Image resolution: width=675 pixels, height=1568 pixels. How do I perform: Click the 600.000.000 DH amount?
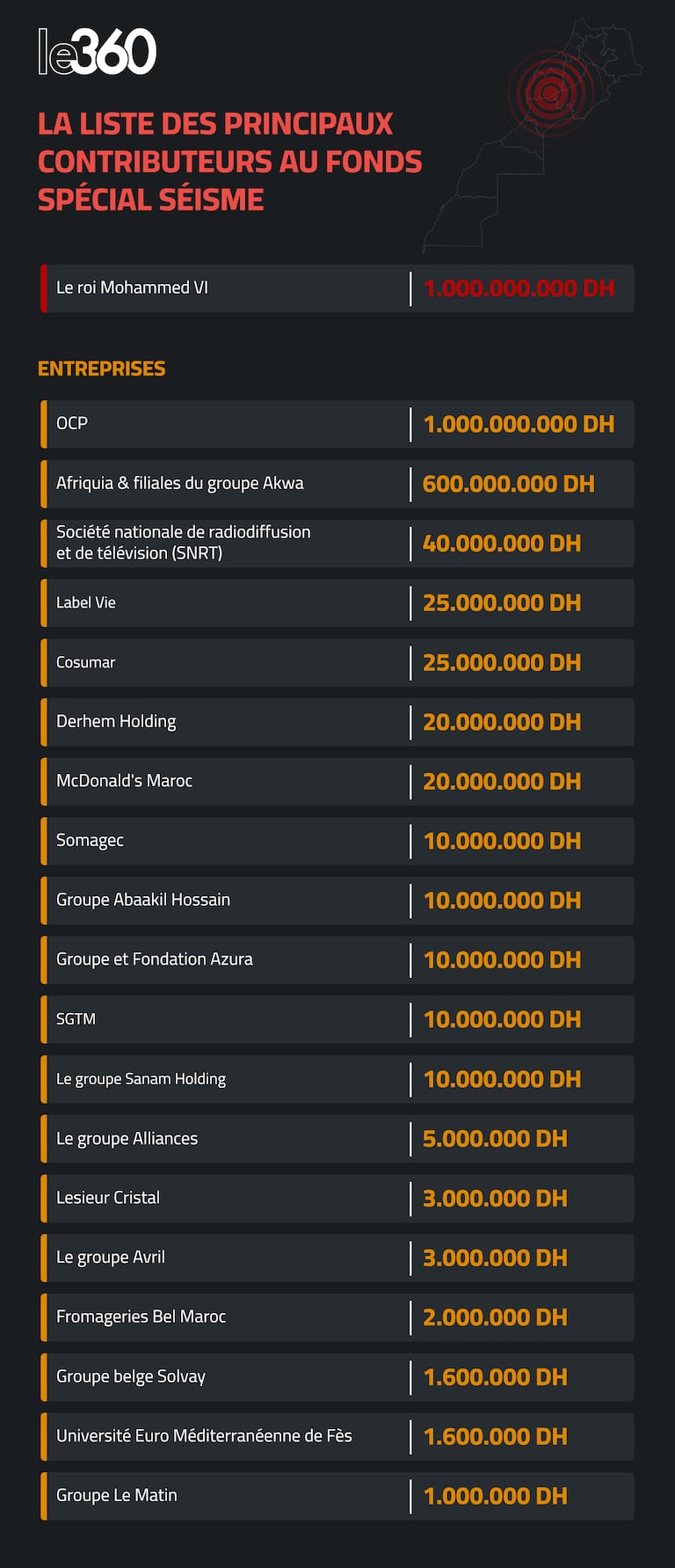click(508, 484)
